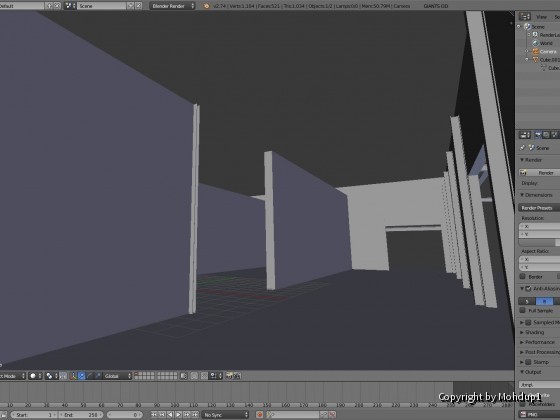Click the first layer button grid

tap(144, 376)
